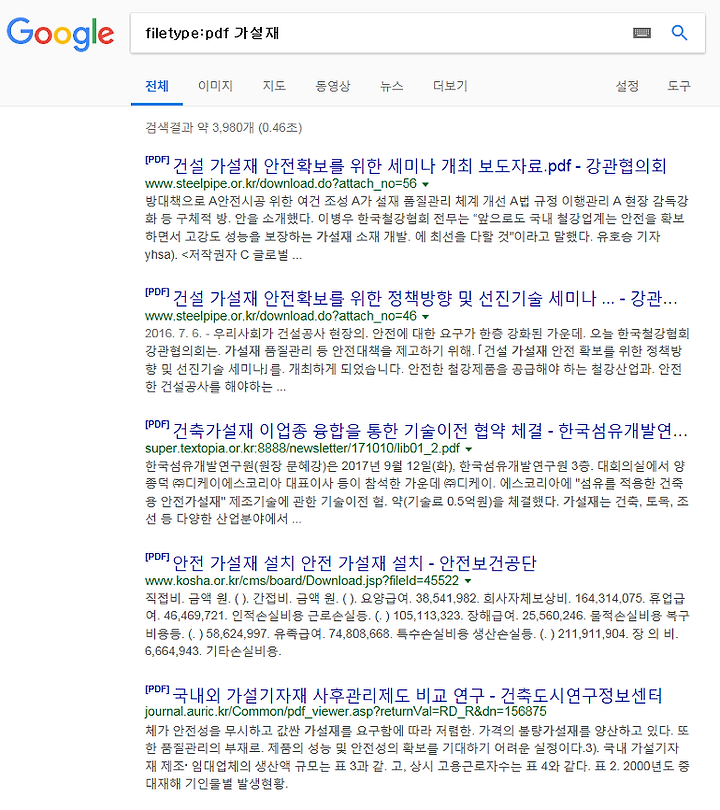Open the on-screen keyboard icon
The image size is (720, 810).
(x=642, y=34)
